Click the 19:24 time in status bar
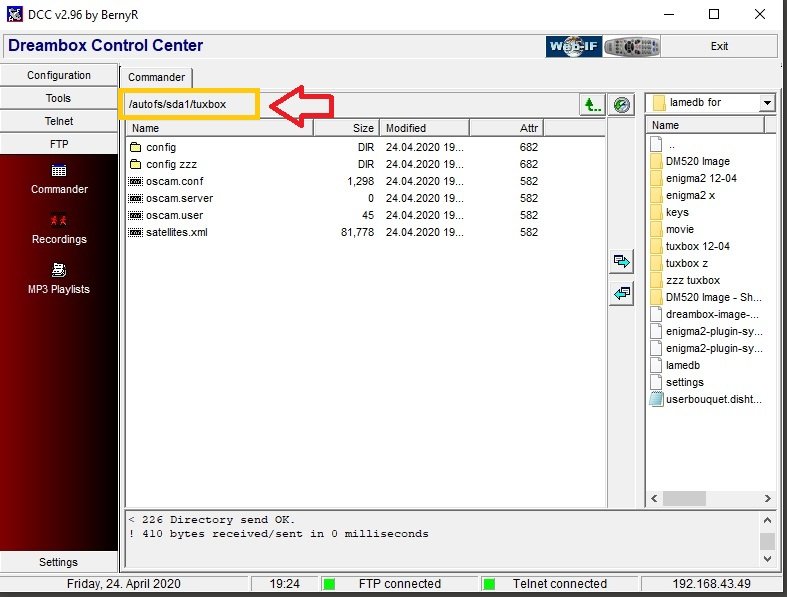 [x=285, y=584]
